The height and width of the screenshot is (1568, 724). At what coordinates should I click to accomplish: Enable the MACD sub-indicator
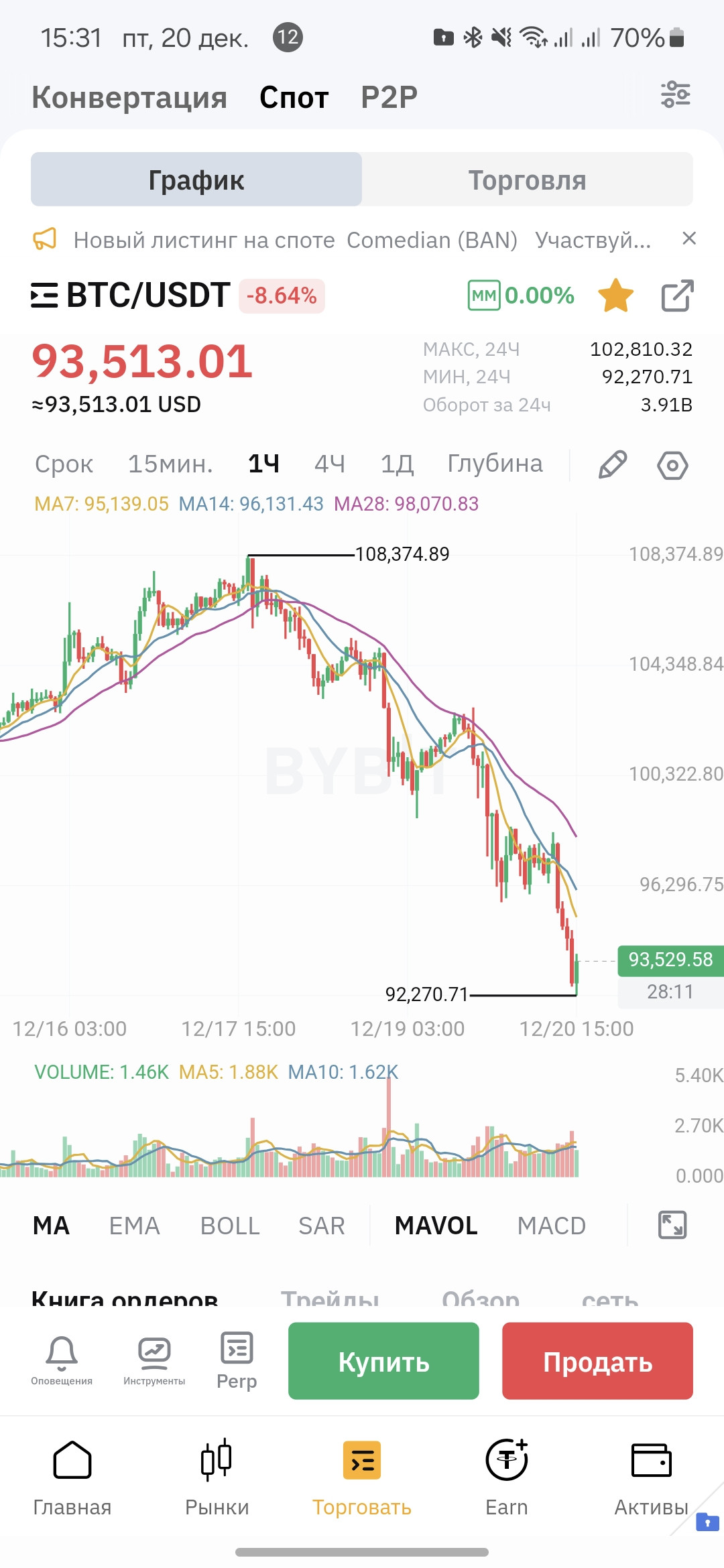click(x=551, y=1226)
